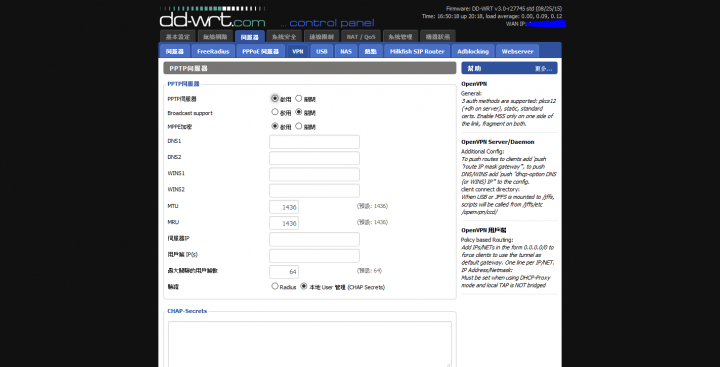Focus the 用戶端 IP(s) input field

314,255
